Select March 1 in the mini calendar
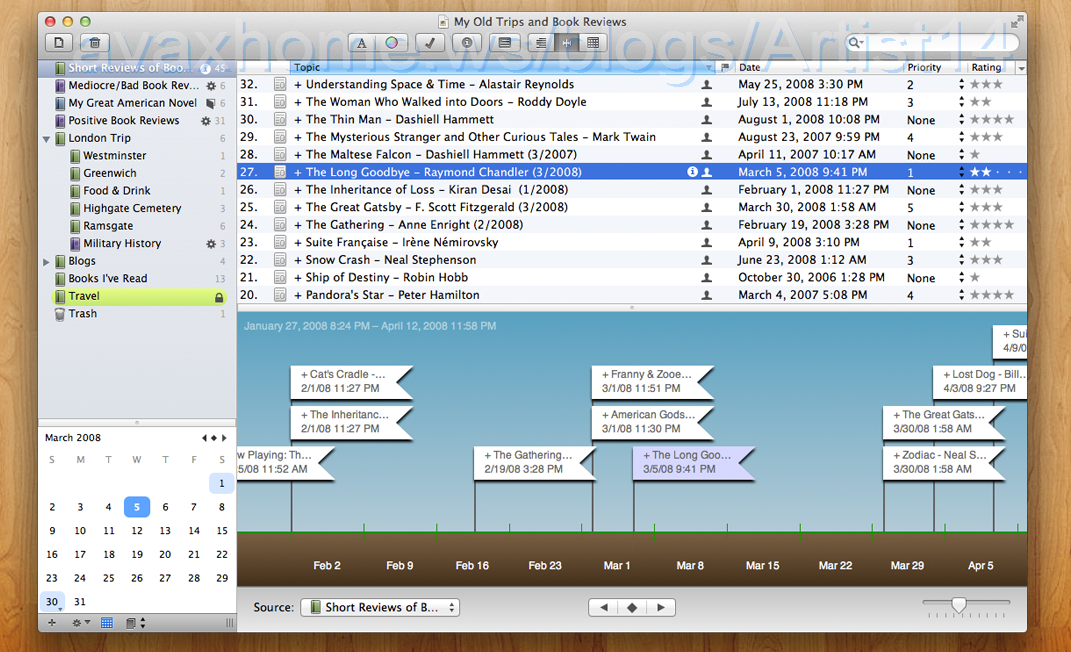The width and height of the screenshot is (1071, 652). click(221, 483)
